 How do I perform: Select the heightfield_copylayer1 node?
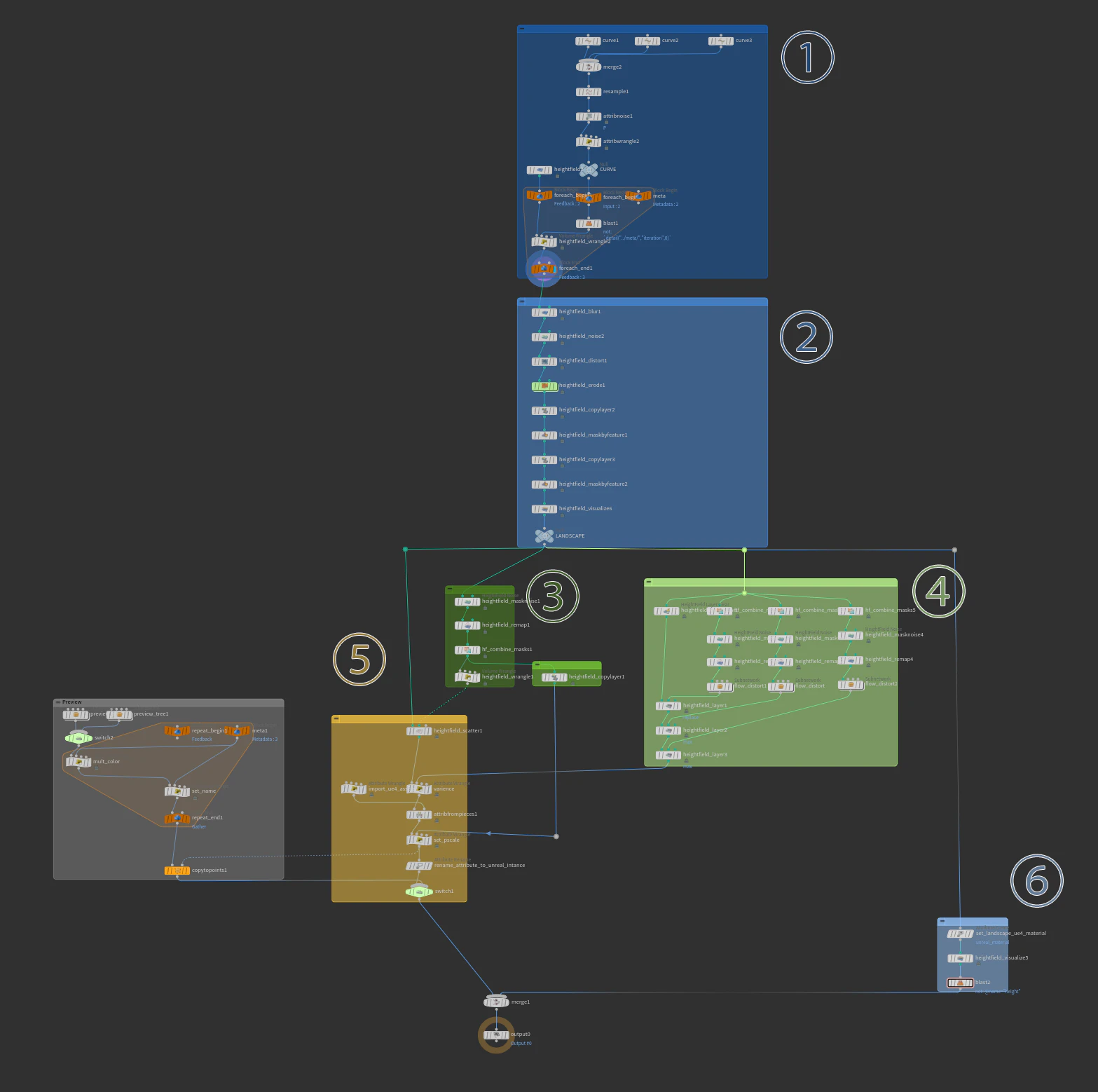(554, 677)
